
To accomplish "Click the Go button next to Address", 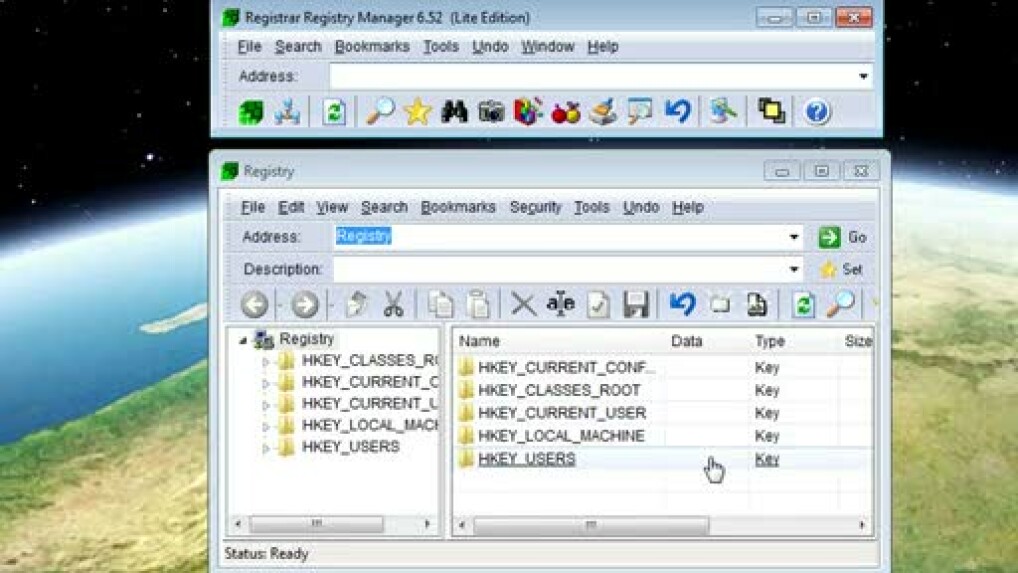I will click(x=843, y=237).
